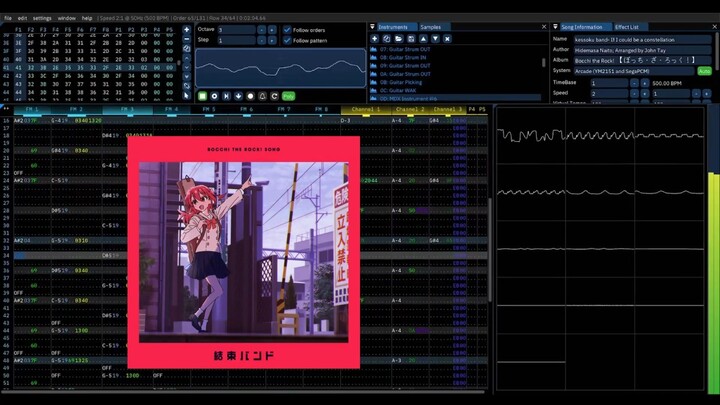Click the Bocchi the Rock album art

pos(244,252)
